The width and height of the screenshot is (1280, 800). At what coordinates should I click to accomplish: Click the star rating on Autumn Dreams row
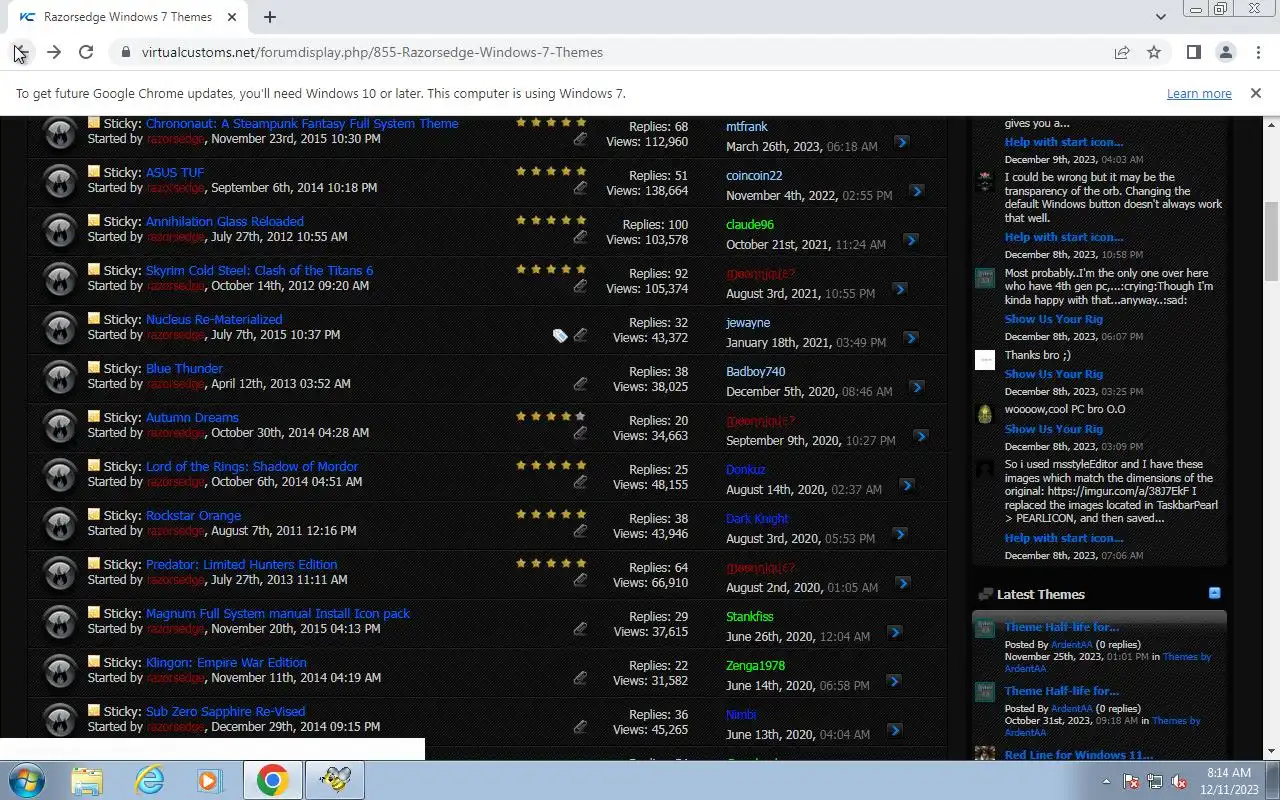(551, 417)
